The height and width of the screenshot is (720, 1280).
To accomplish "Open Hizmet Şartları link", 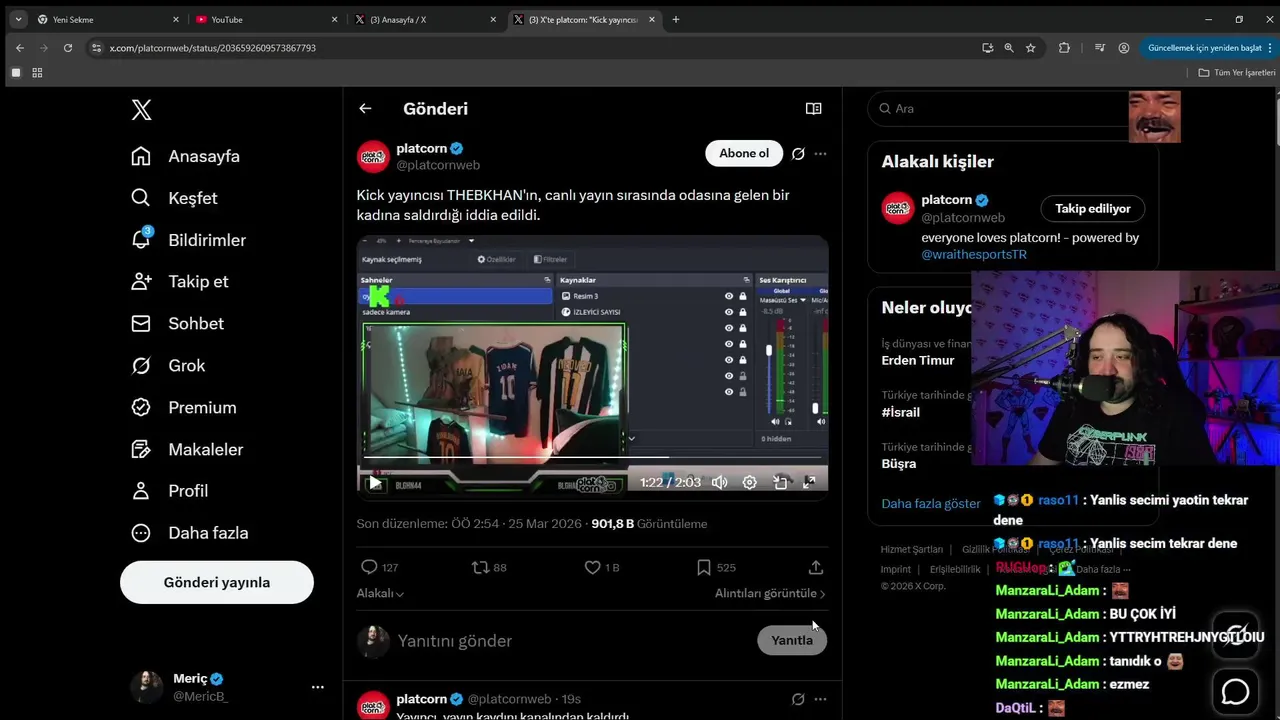I will (x=911, y=549).
